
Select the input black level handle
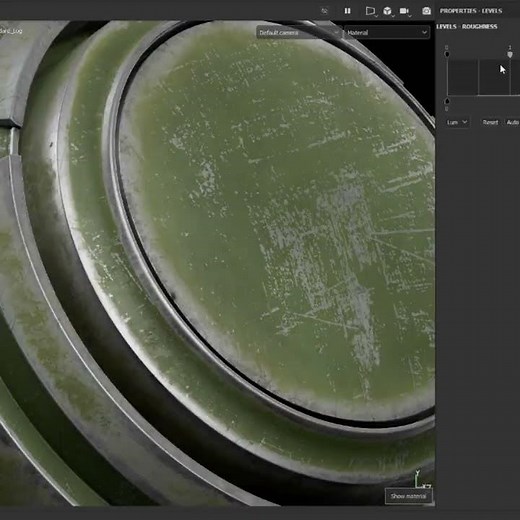point(447,54)
